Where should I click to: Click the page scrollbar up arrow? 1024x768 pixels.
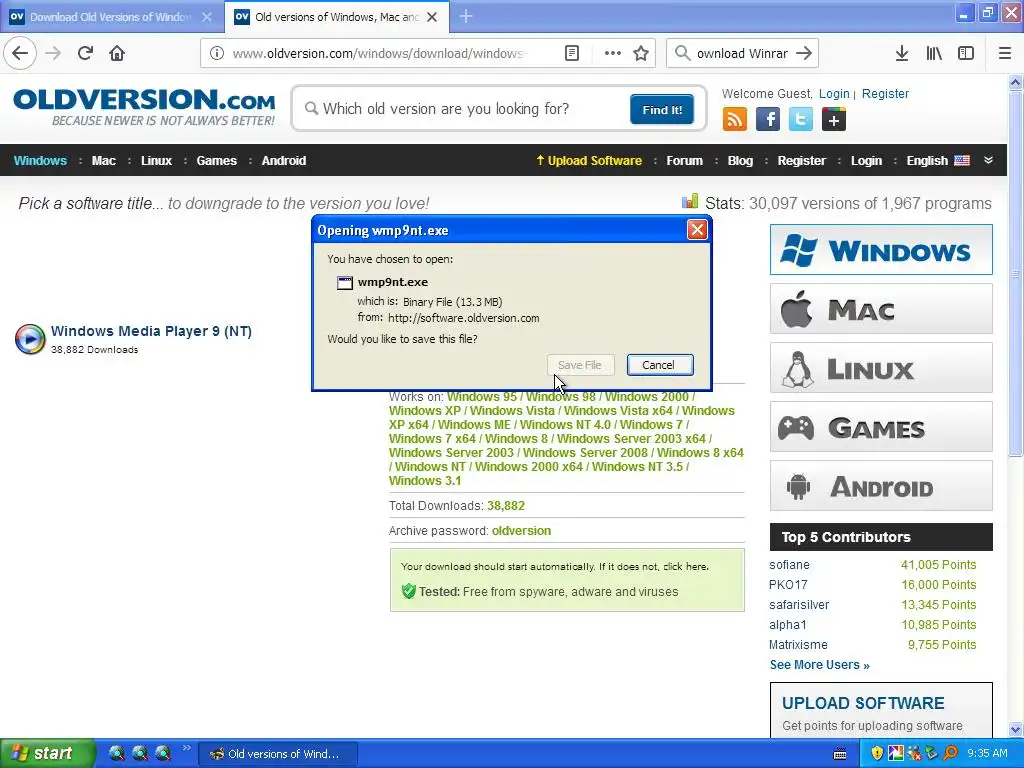(1015, 82)
